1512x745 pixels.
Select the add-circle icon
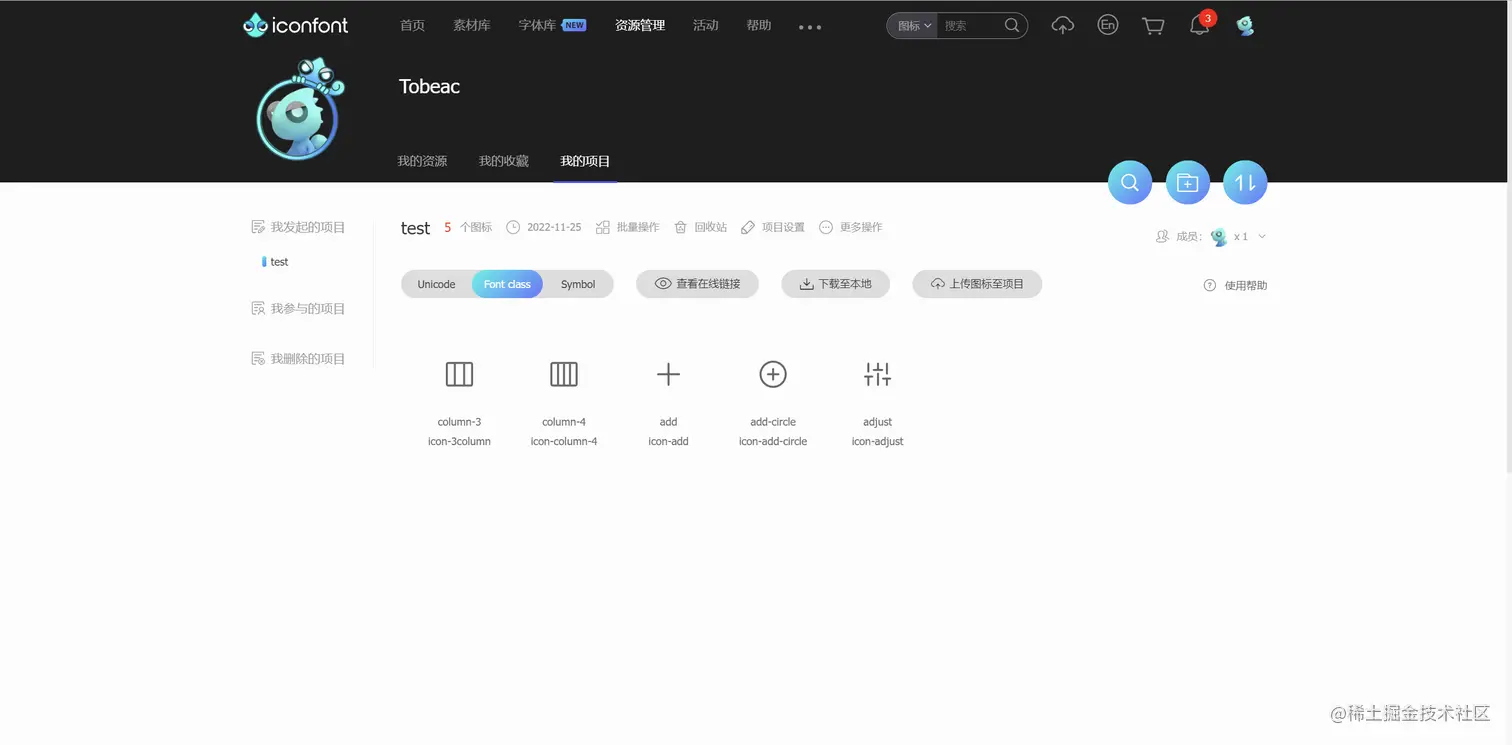(773, 374)
